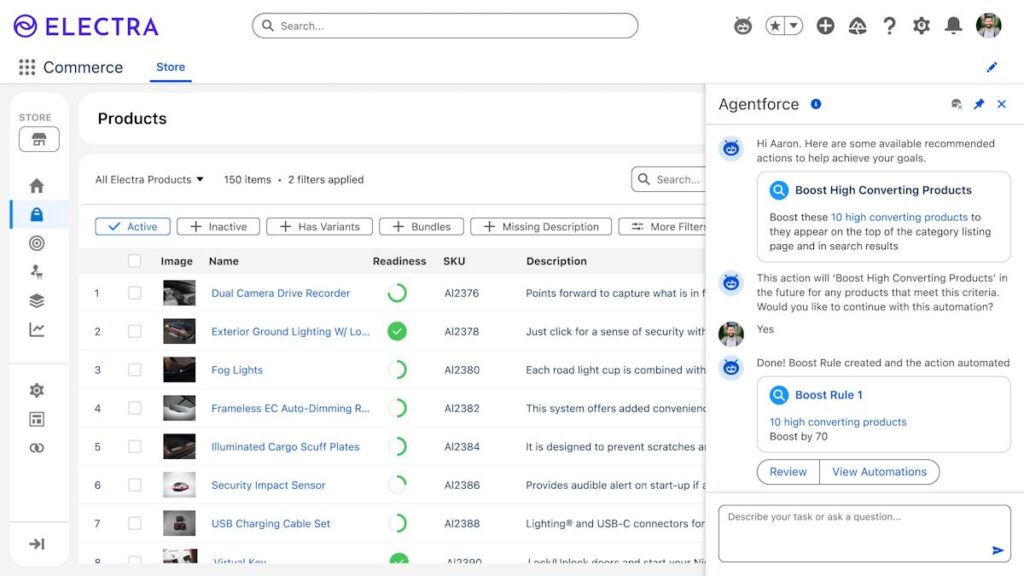Click the Agentforce chat history icon
Viewport: 1024px width, 576px height.
click(957, 104)
